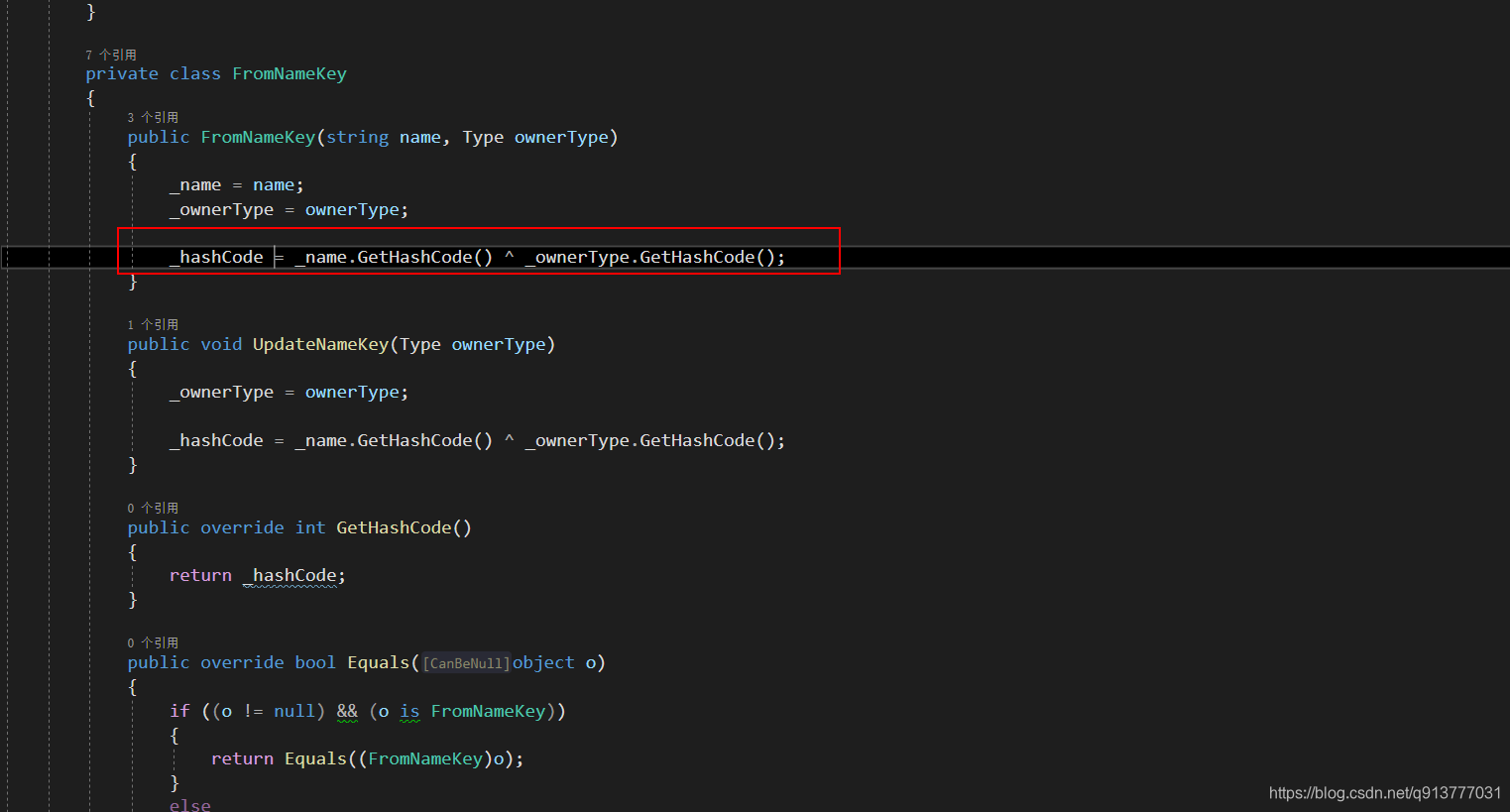Click "_ownerType" in the constructor's assignment line
1510x812 pixels.
[x=221, y=209]
